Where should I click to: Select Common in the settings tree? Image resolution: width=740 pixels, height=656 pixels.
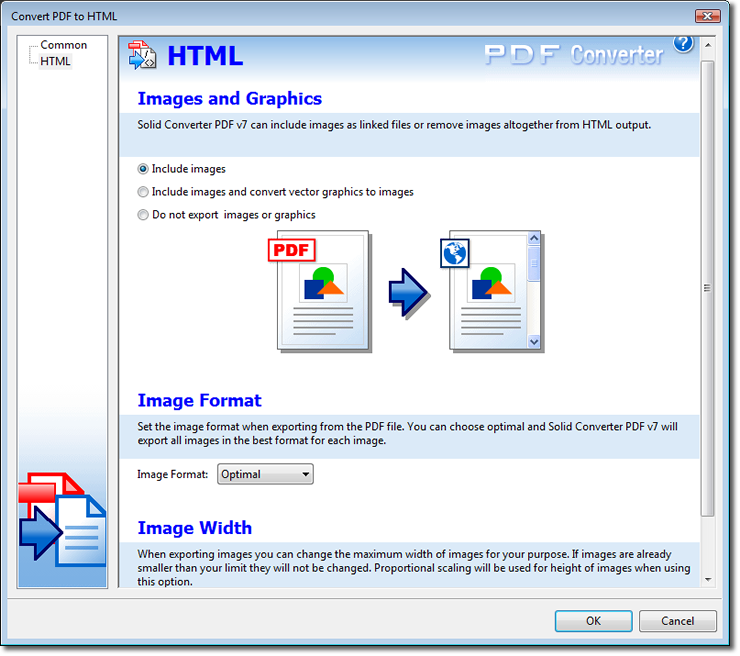(x=64, y=45)
